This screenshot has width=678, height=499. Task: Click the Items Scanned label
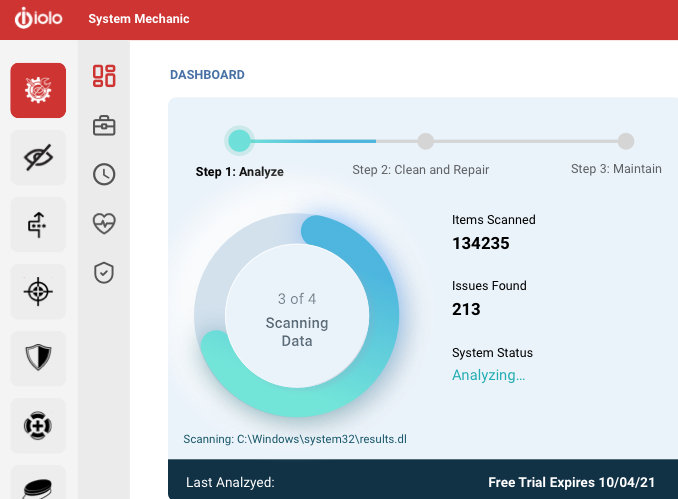coord(494,220)
